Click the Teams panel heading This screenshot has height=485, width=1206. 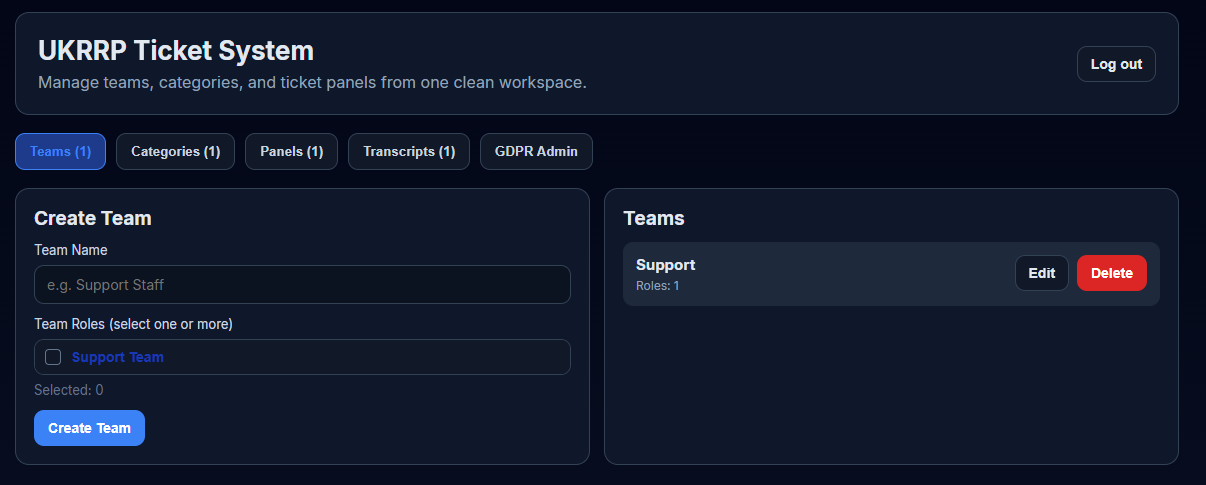[x=653, y=218]
